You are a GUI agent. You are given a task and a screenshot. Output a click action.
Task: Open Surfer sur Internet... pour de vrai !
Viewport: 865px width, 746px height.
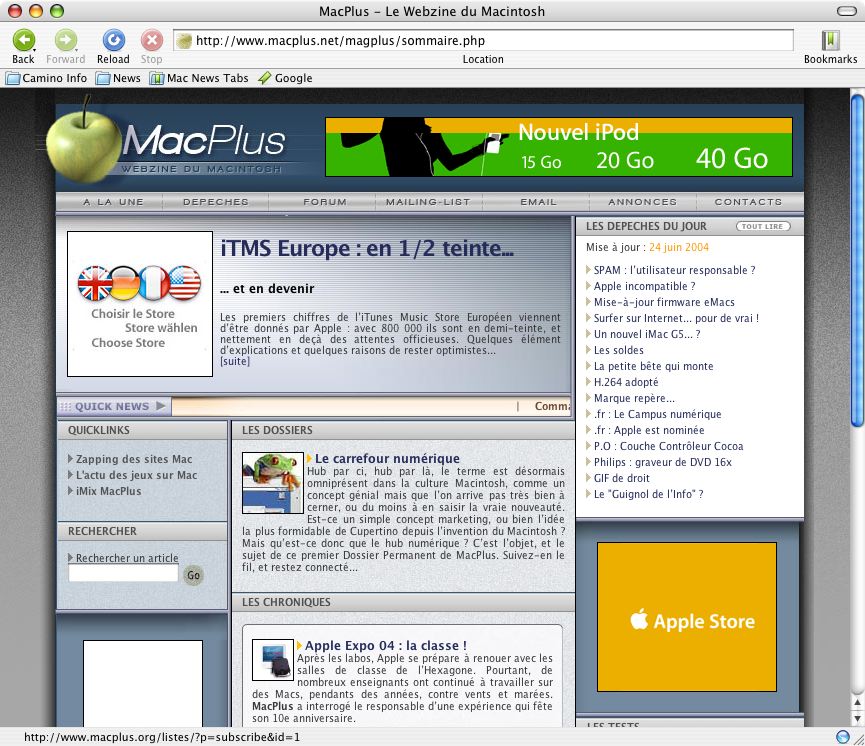pyautogui.click(x=676, y=318)
